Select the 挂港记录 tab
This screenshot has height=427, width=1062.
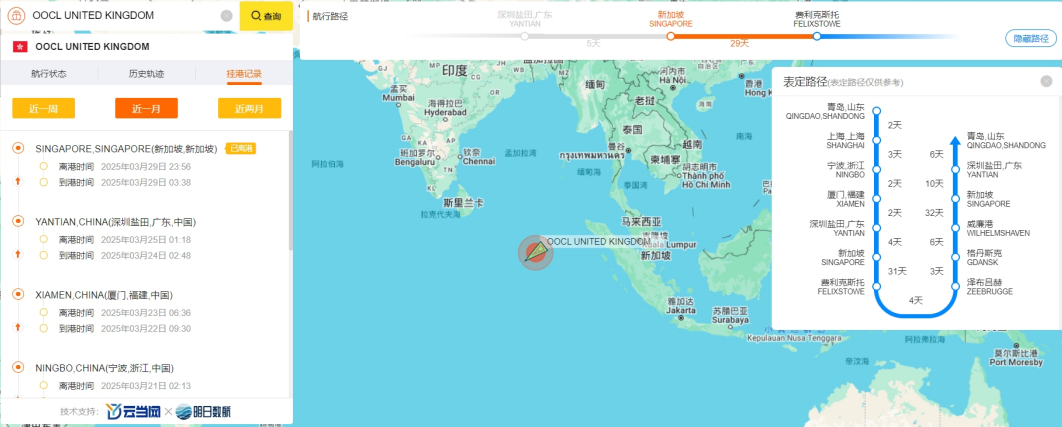tap(245, 73)
